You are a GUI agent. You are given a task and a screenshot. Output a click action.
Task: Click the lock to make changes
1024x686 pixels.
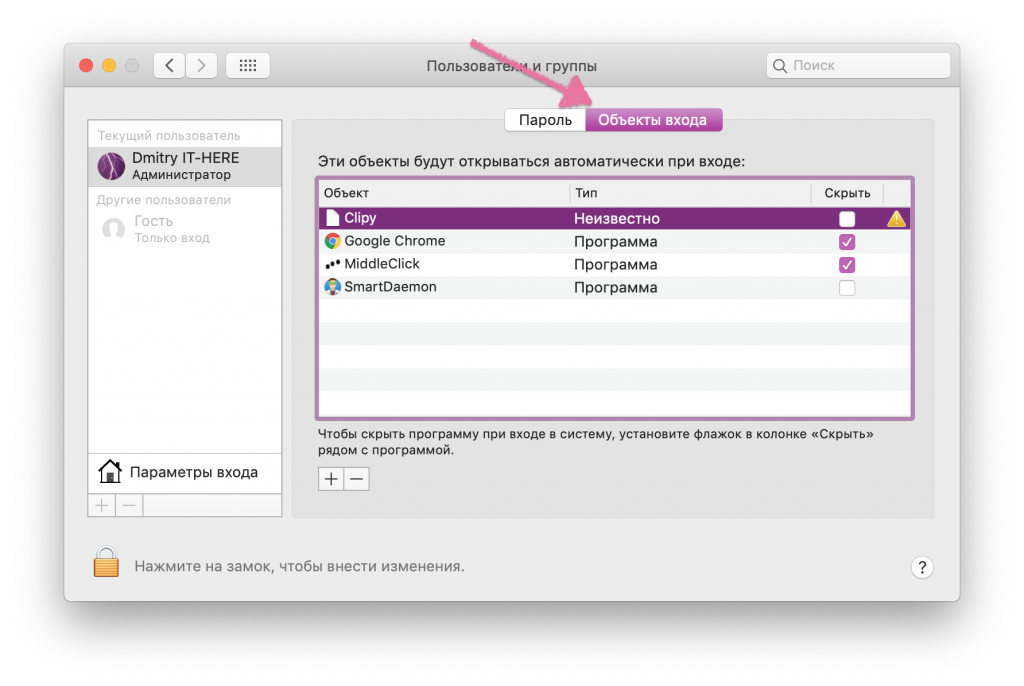(106, 563)
